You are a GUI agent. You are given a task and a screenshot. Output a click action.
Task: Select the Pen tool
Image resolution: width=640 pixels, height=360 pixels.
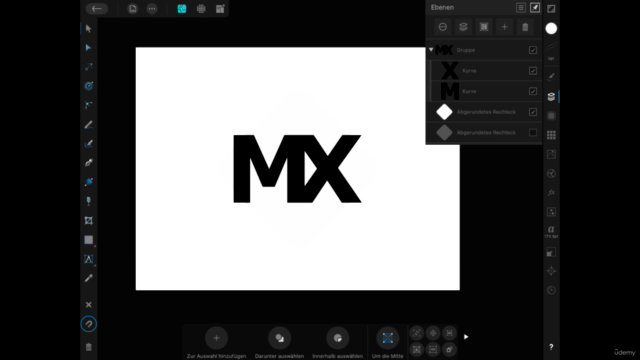89,163
